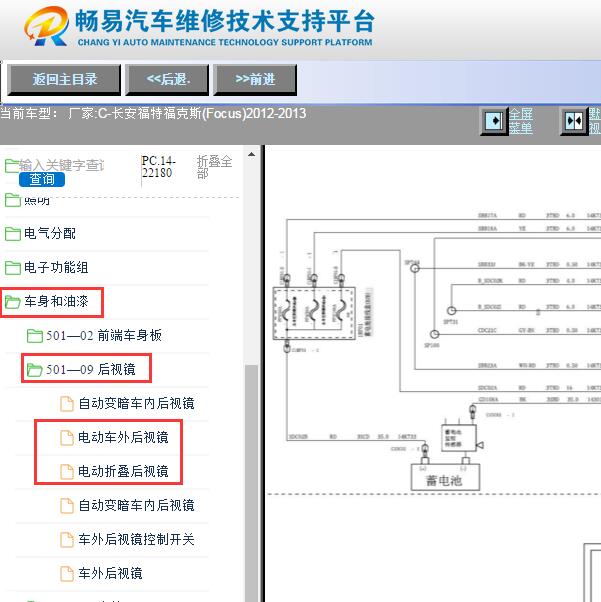601x602 pixels.
Task: Click the page icon beside 车外后视镜
Action: coord(67,574)
